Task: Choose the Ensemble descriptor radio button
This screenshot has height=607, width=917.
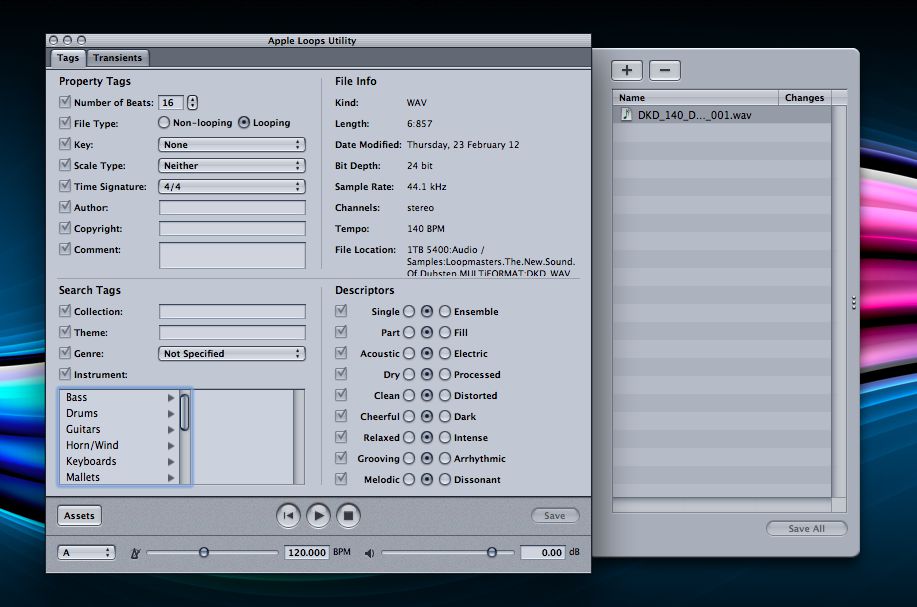Action: [445, 312]
